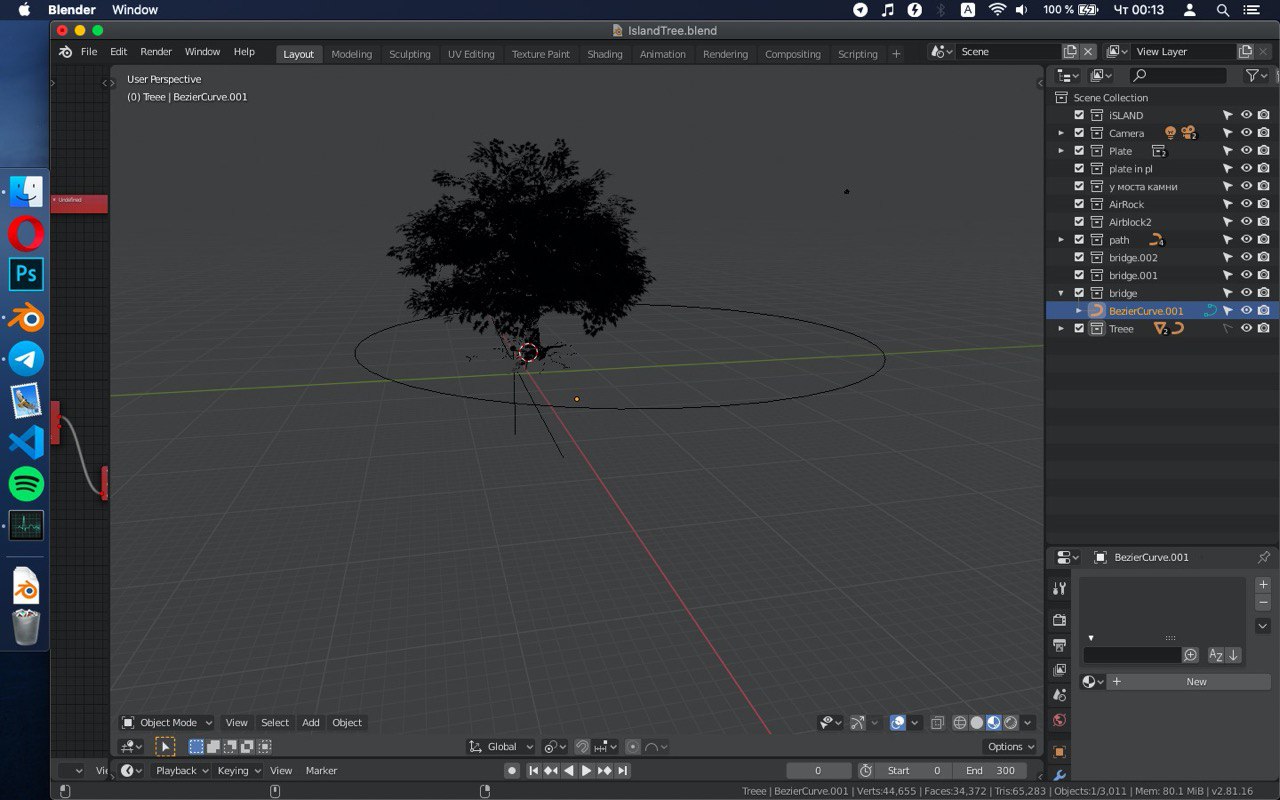Image resolution: width=1280 pixels, height=800 pixels.
Task: Open the Render menu
Action: 156,51
